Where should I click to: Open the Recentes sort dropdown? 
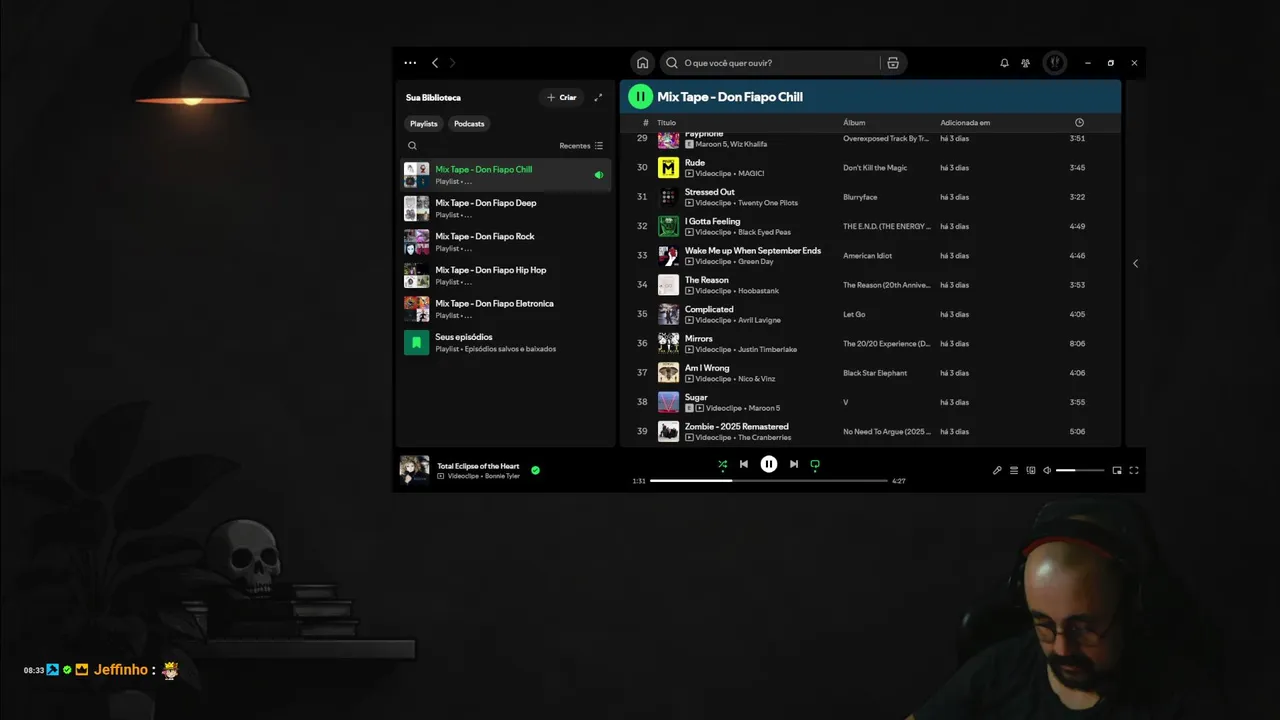tap(581, 146)
